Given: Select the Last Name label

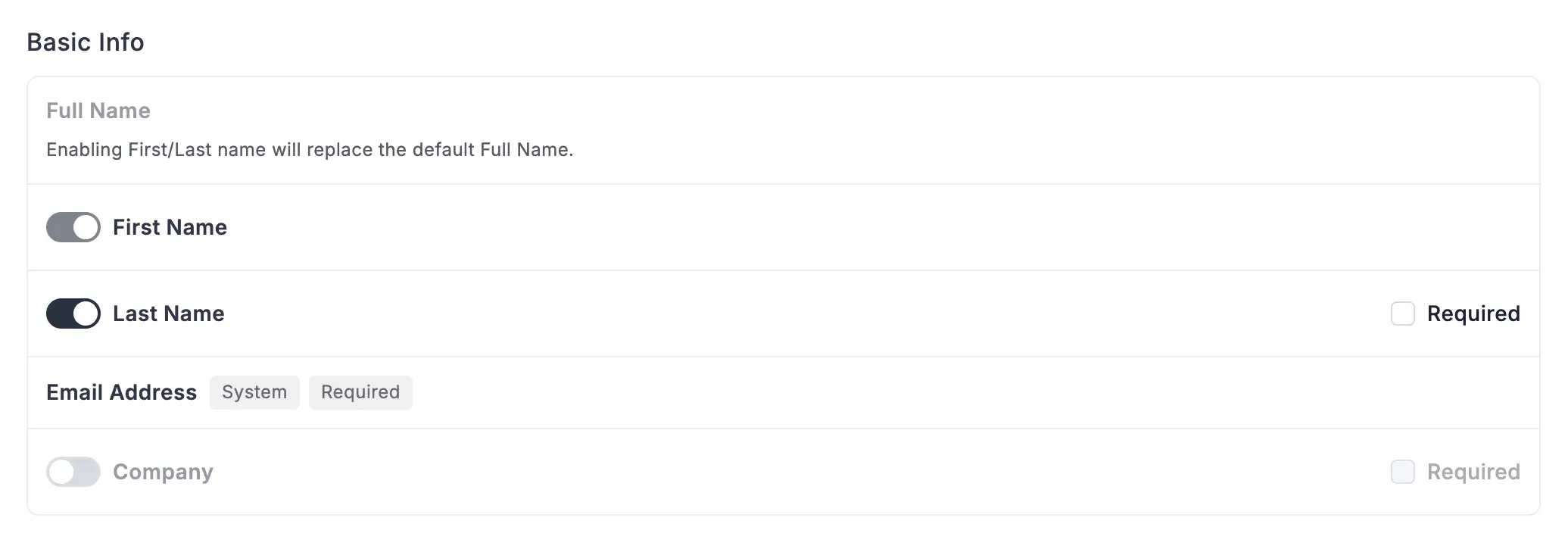Looking at the screenshot, I should coord(168,313).
